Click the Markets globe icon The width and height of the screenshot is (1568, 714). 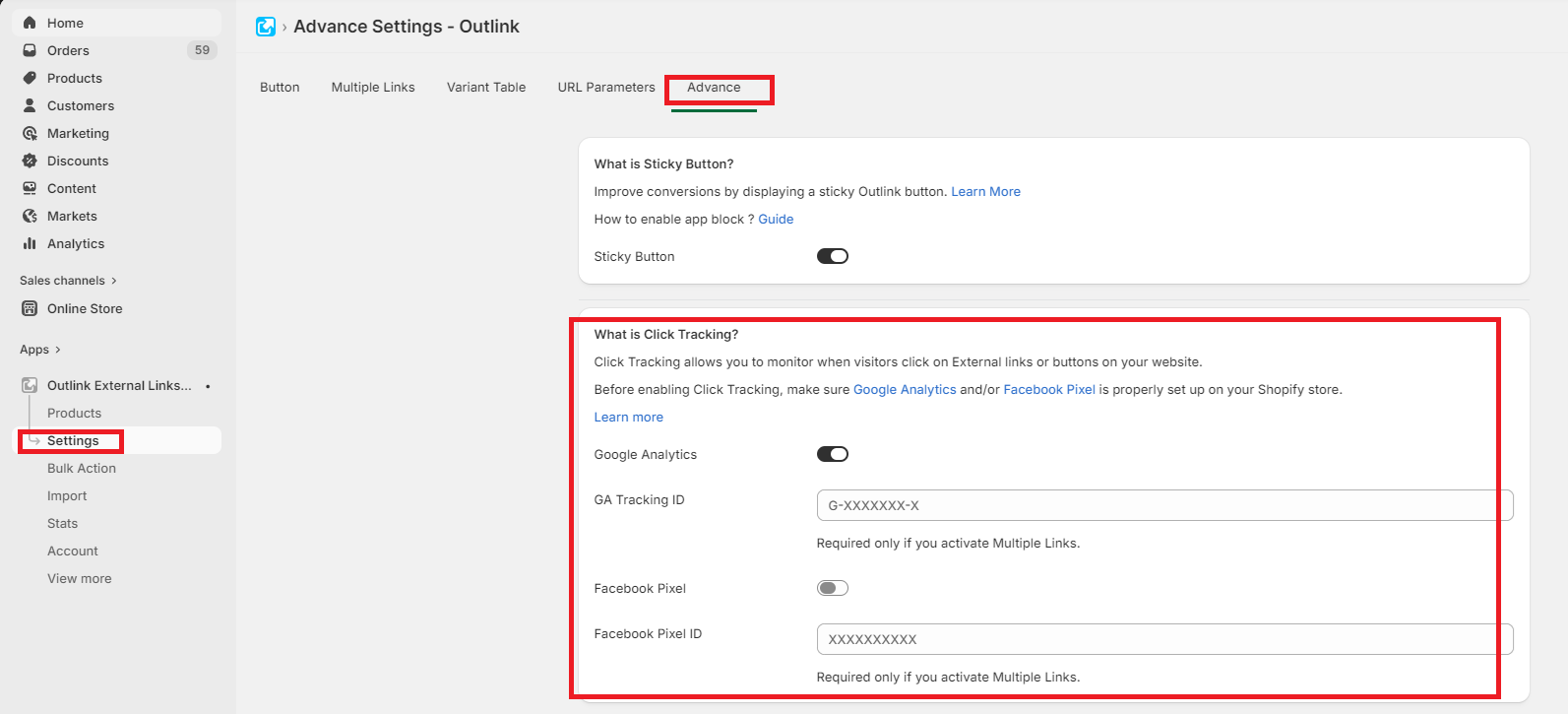pos(30,216)
